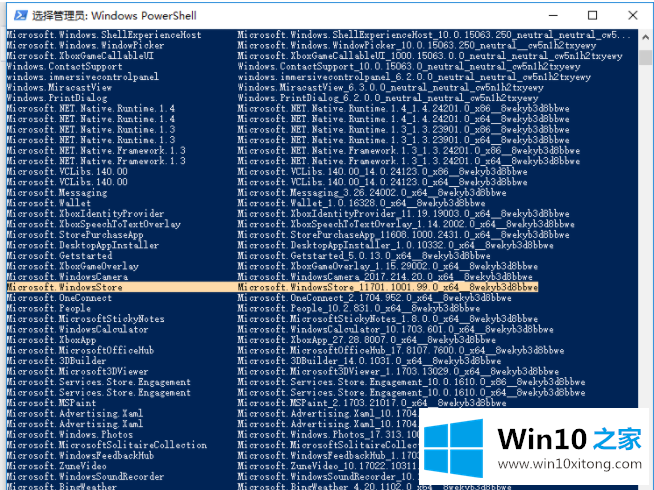
Task: Close the Windows PowerShell window
Action: tap(632, 15)
